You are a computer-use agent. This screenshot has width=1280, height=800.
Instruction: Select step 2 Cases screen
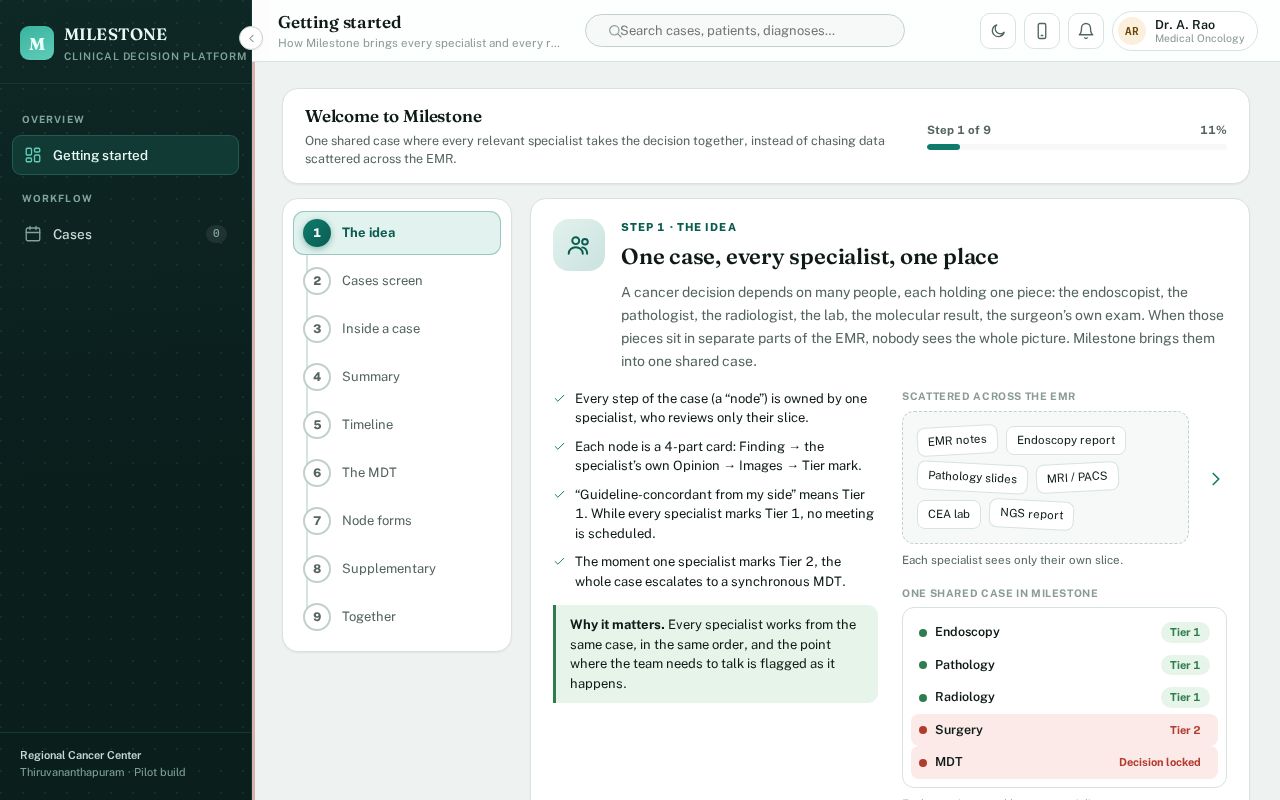[x=397, y=281]
